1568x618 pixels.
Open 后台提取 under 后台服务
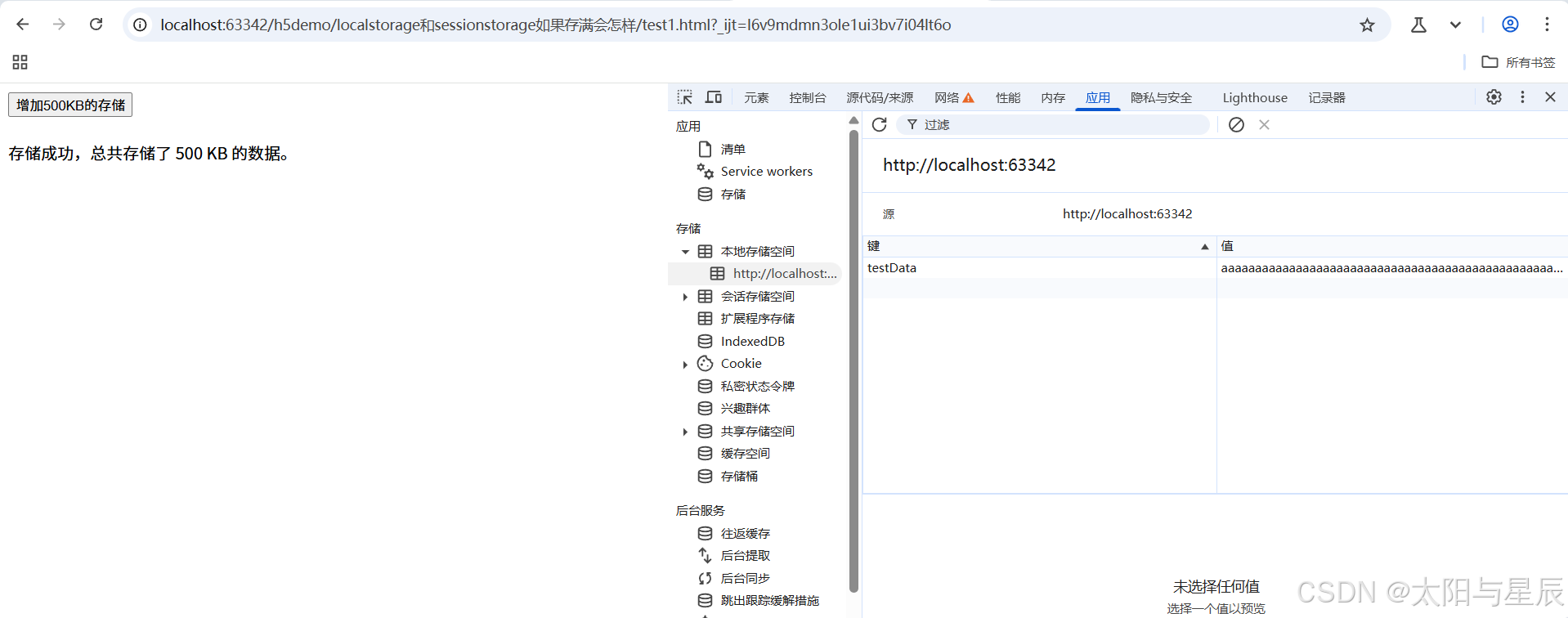pyautogui.click(x=745, y=556)
